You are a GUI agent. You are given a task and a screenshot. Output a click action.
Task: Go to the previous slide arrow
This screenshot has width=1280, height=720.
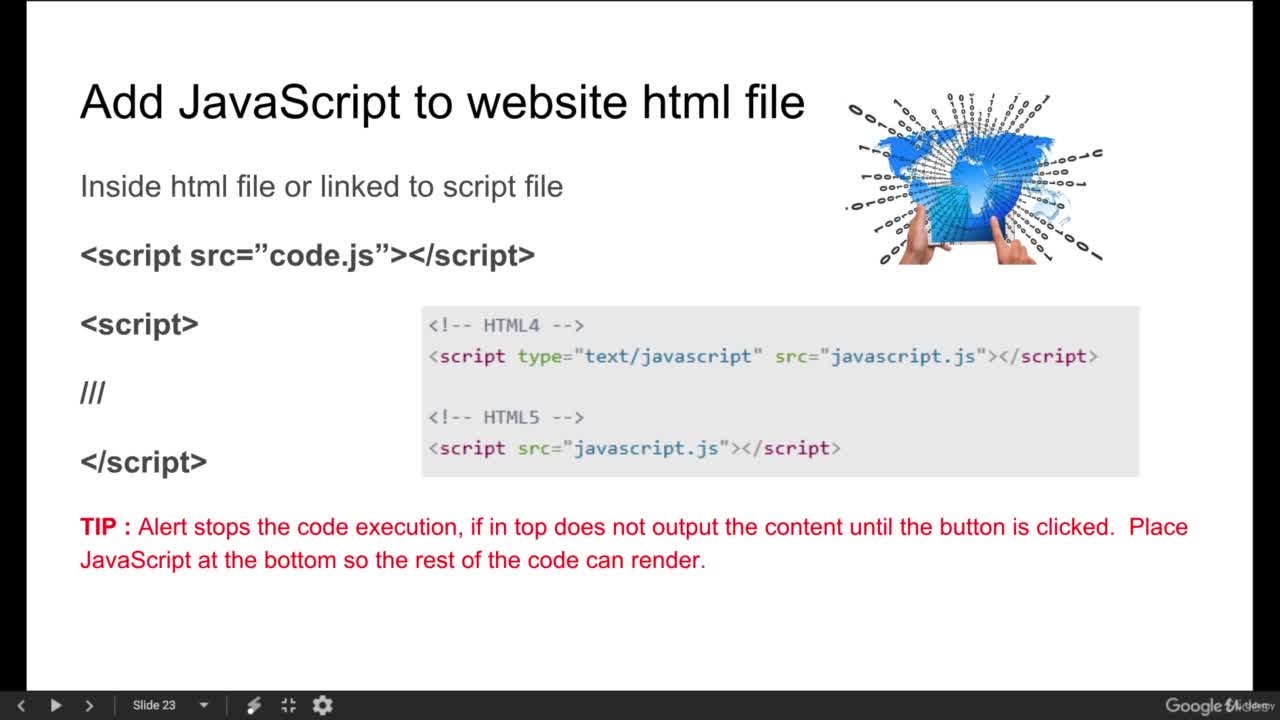[x=21, y=705]
